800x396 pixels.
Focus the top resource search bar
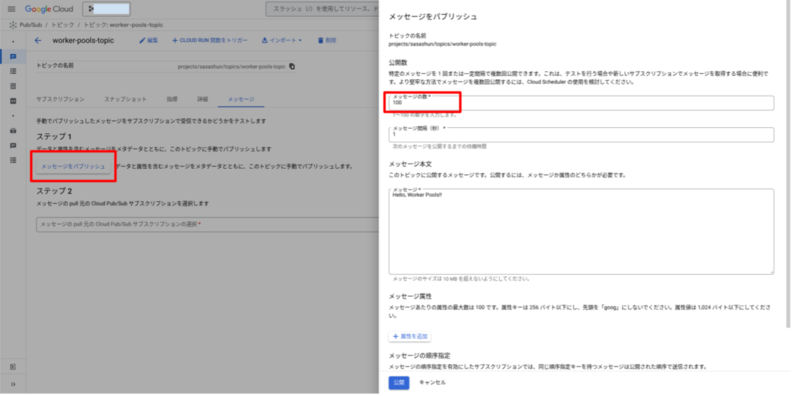pyautogui.click(x=322, y=9)
